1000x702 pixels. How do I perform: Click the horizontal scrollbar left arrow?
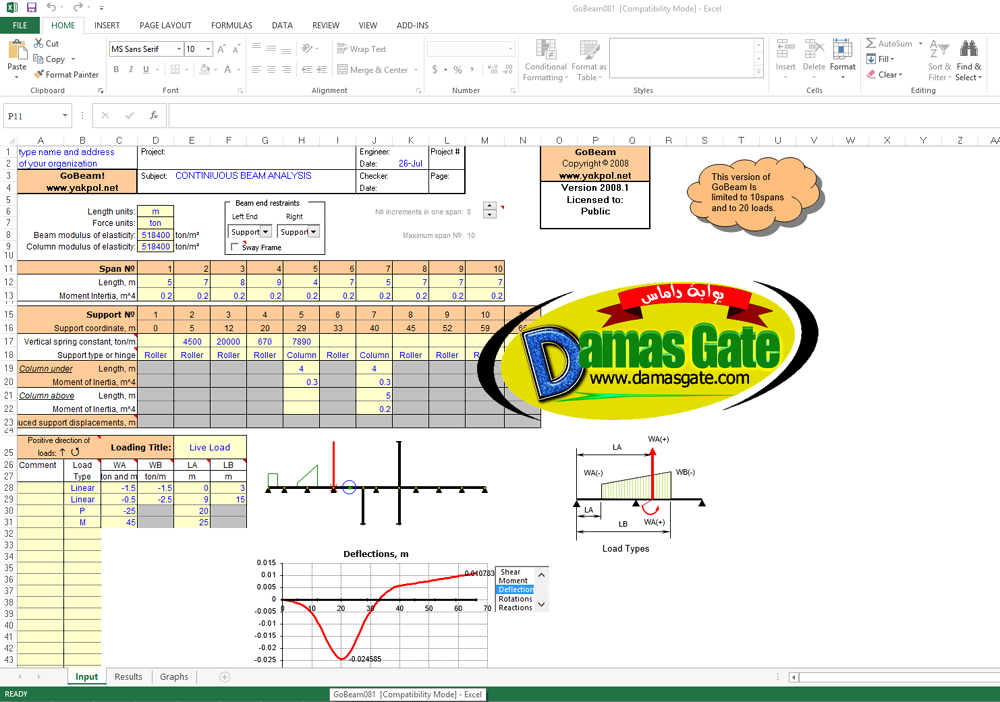click(793, 677)
